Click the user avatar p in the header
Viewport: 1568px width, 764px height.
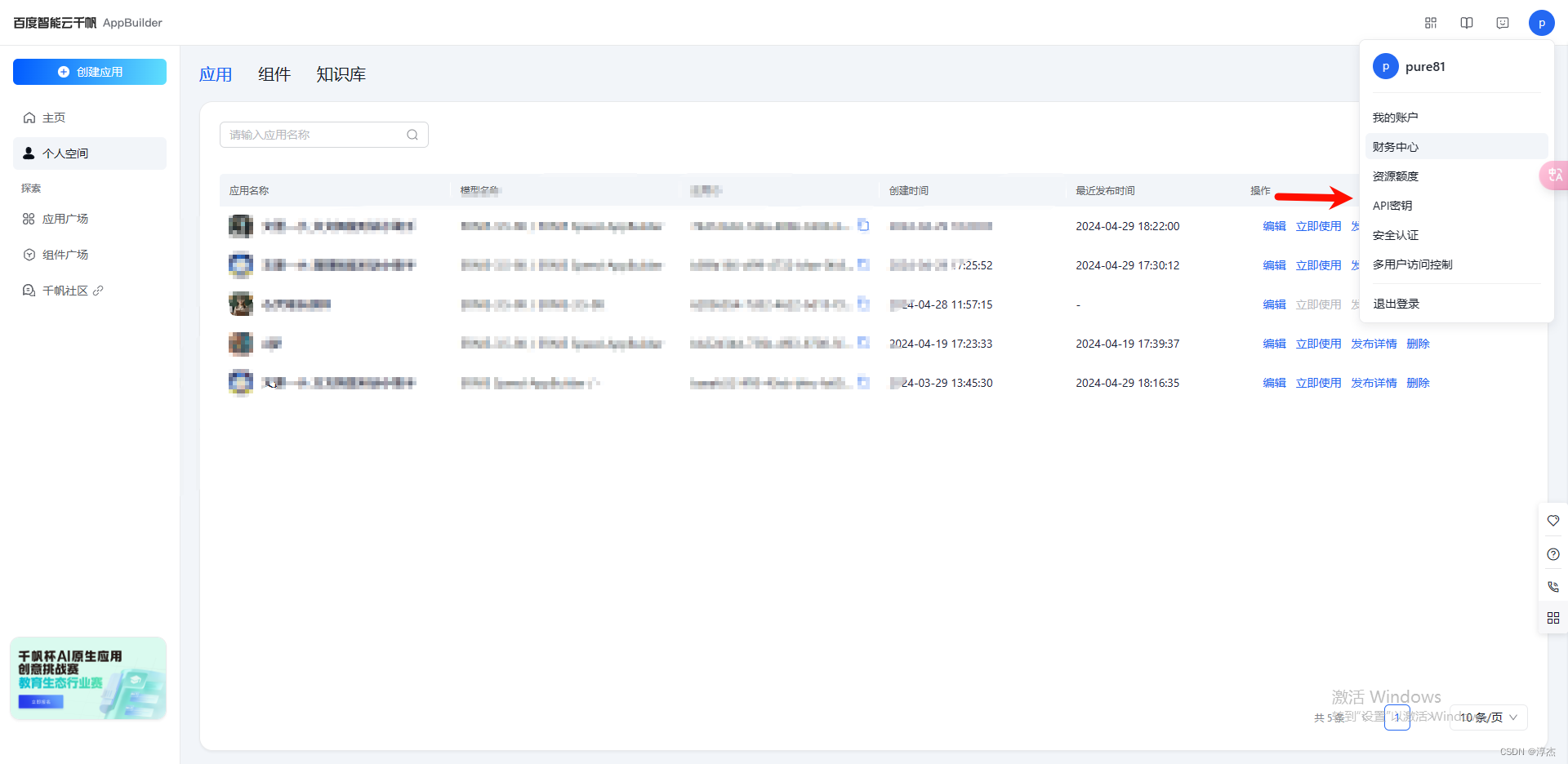click(1542, 23)
